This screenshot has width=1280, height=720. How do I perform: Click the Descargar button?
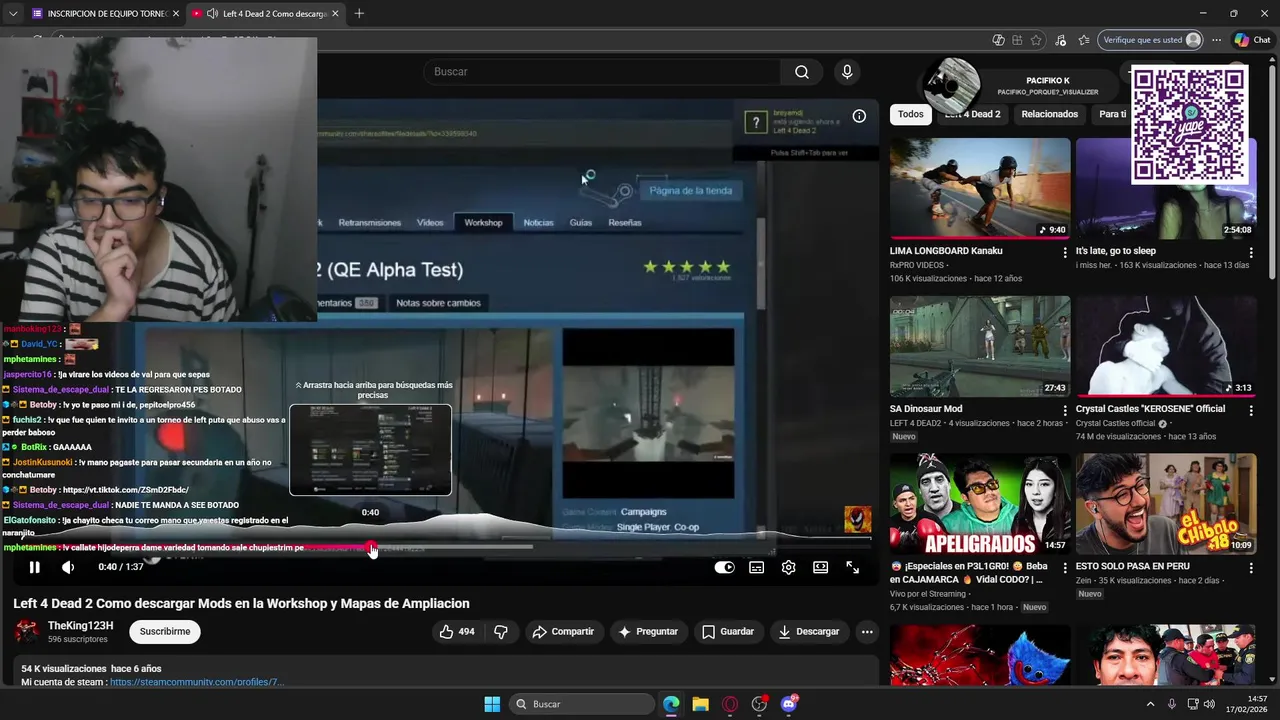tap(809, 631)
